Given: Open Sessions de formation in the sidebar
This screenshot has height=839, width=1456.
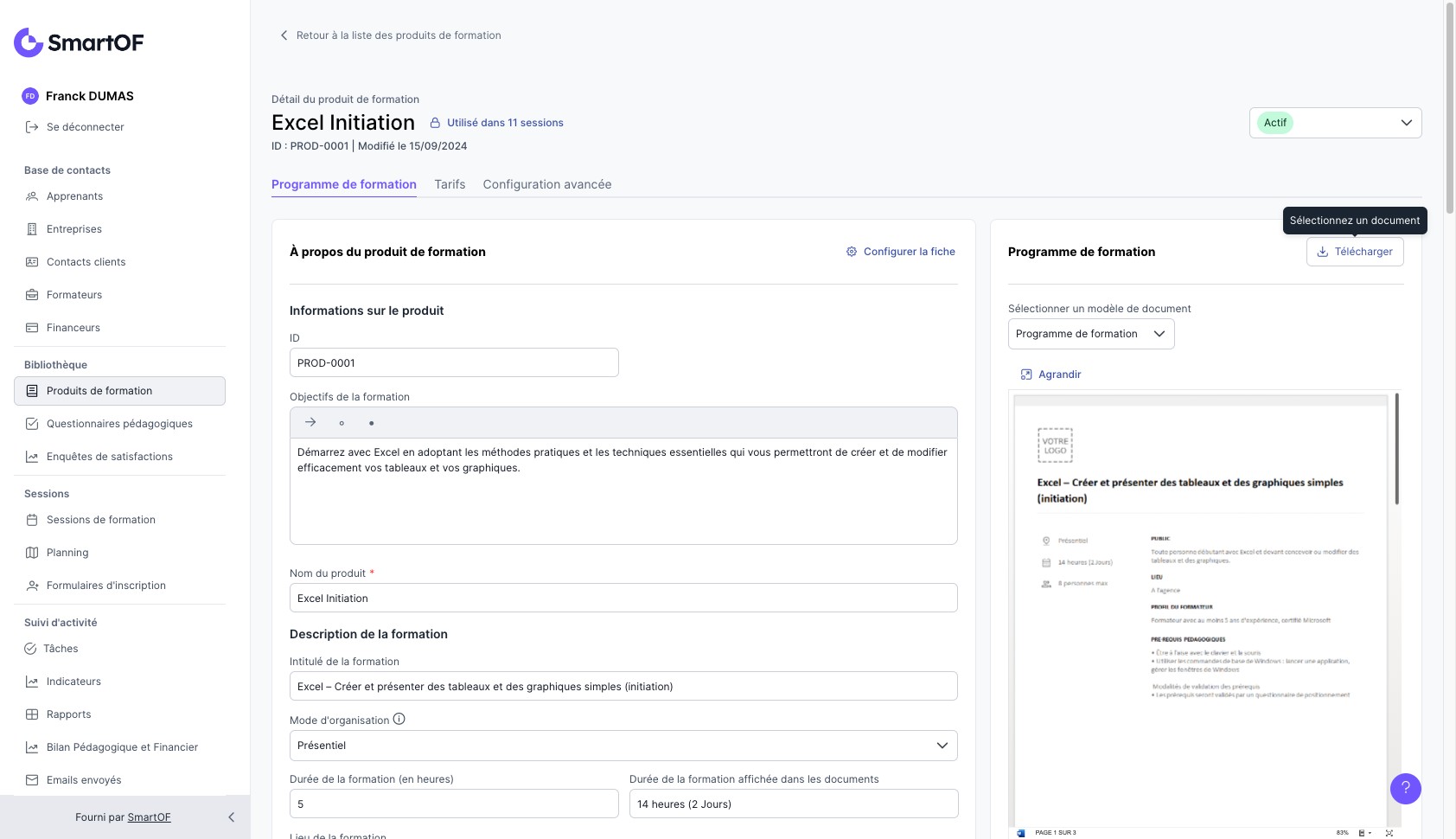Looking at the screenshot, I should tap(100, 520).
